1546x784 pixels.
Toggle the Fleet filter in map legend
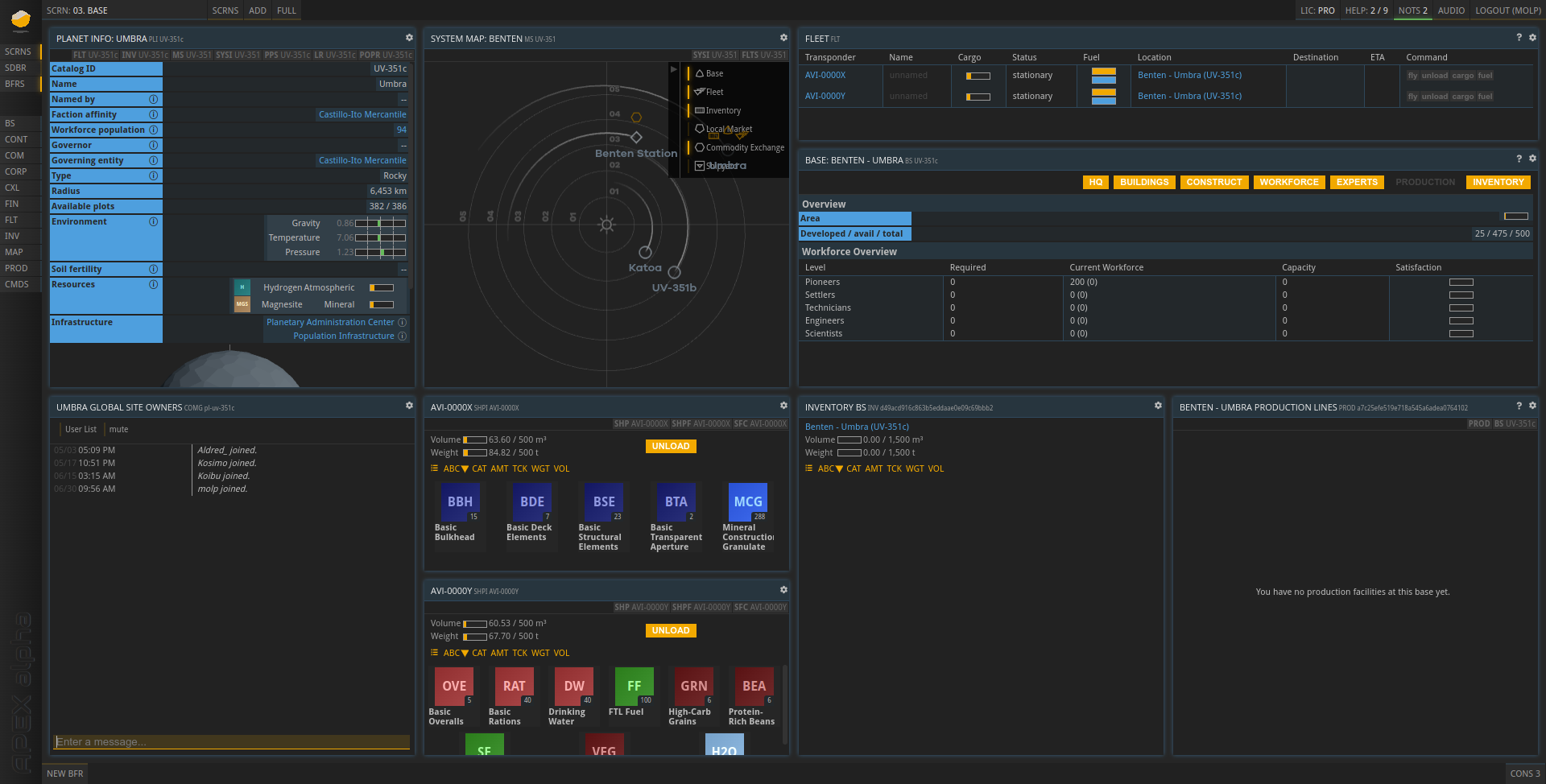tap(709, 92)
